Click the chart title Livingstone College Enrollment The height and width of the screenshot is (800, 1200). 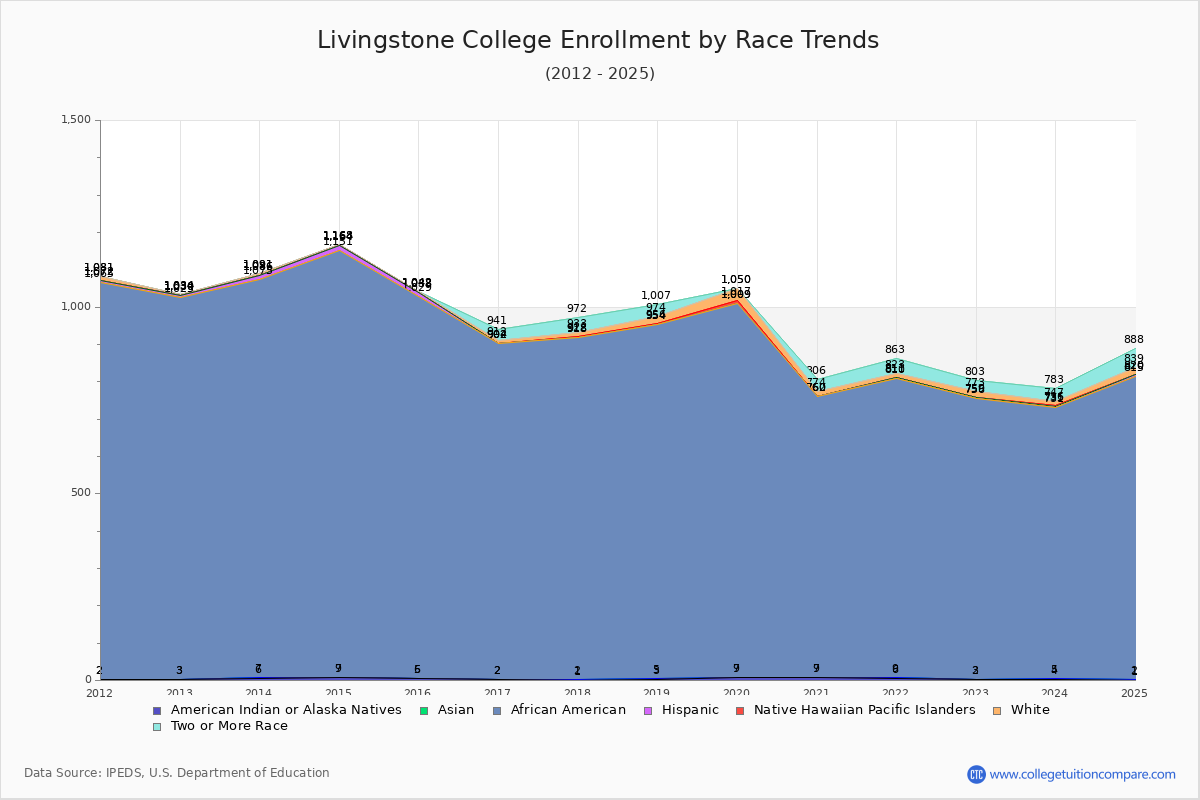click(x=598, y=40)
